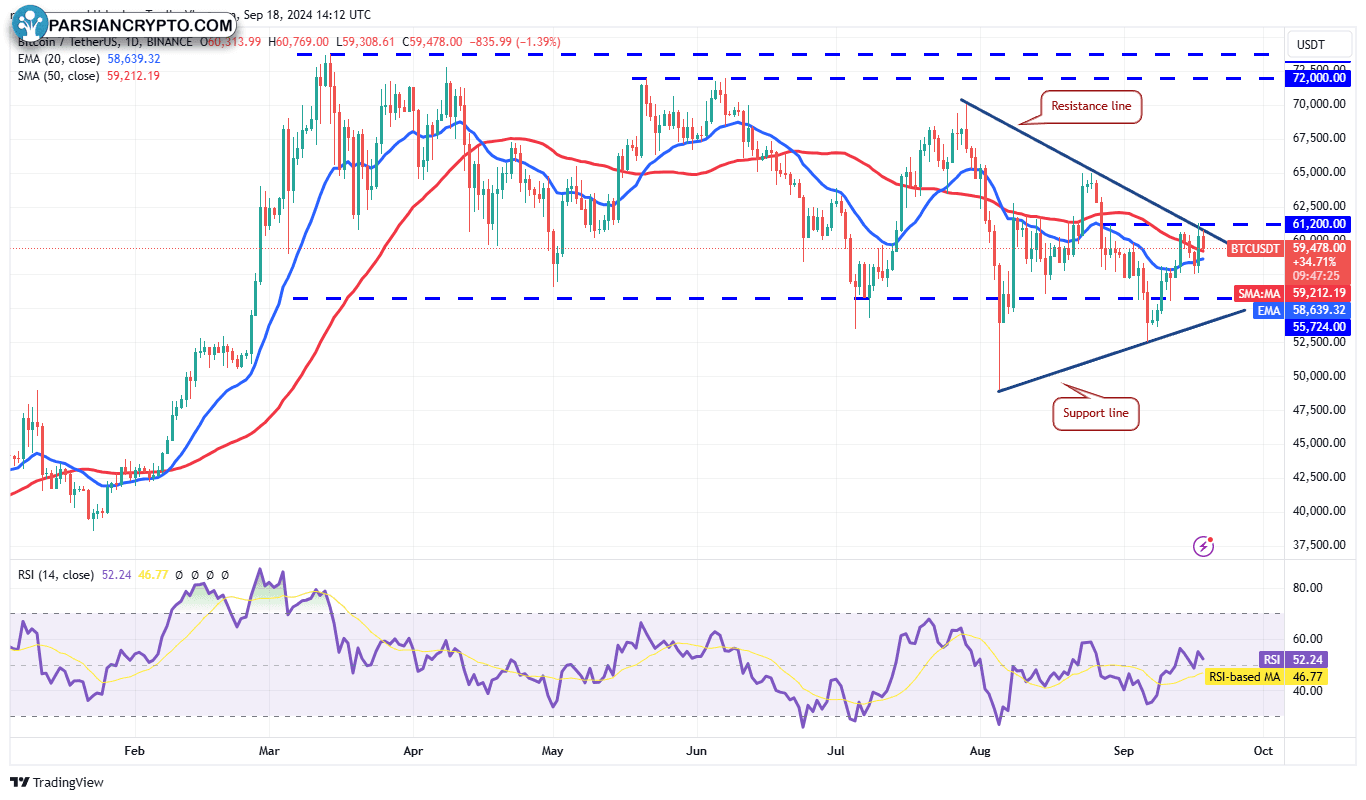The image size is (1366, 800).
Task: Click 40,000.00 on the price axis
Action: pyautogui.click(x=1319, y=511)
